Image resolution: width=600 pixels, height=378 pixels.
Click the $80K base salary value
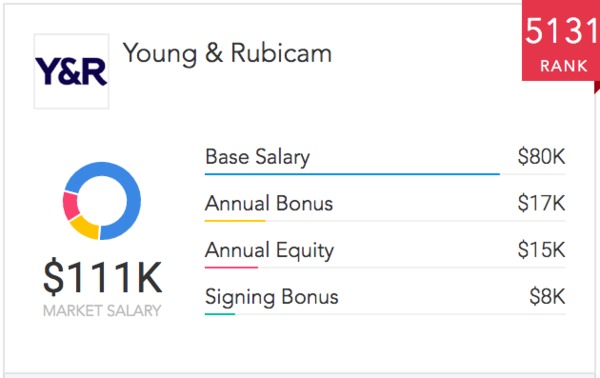click(541, 156)
